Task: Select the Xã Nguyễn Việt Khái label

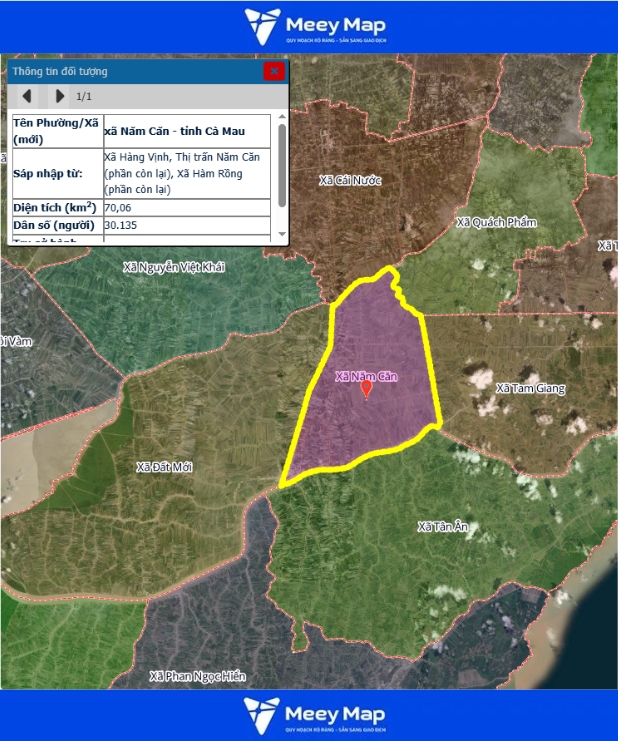Action: 174,267
